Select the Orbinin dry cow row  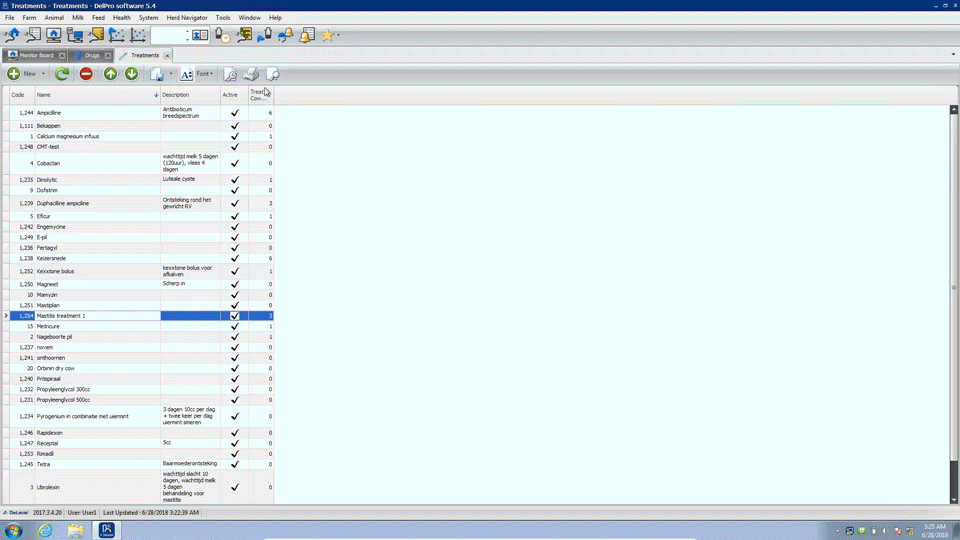click(141, 369)
